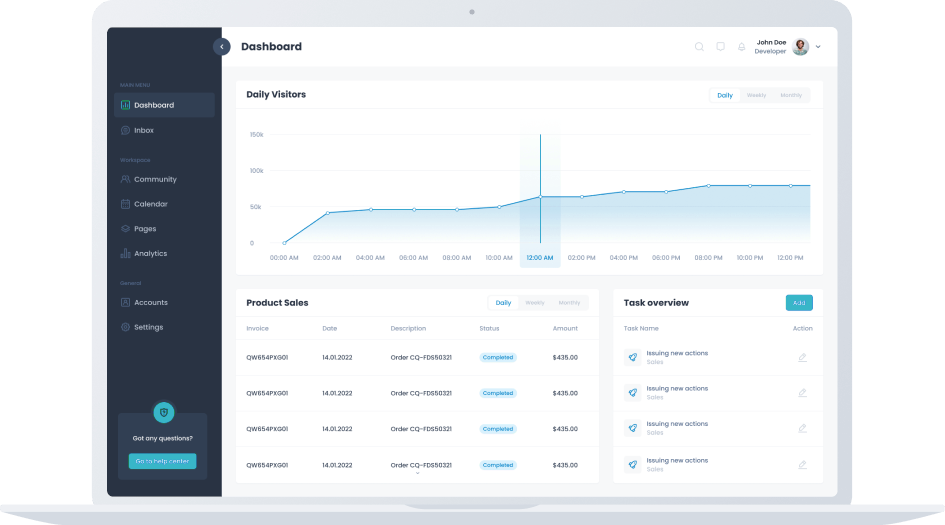The width and height of the screenshot is (945, 525).
Task: Open the messages icon in the header
Action: click(x=720, y=46)
